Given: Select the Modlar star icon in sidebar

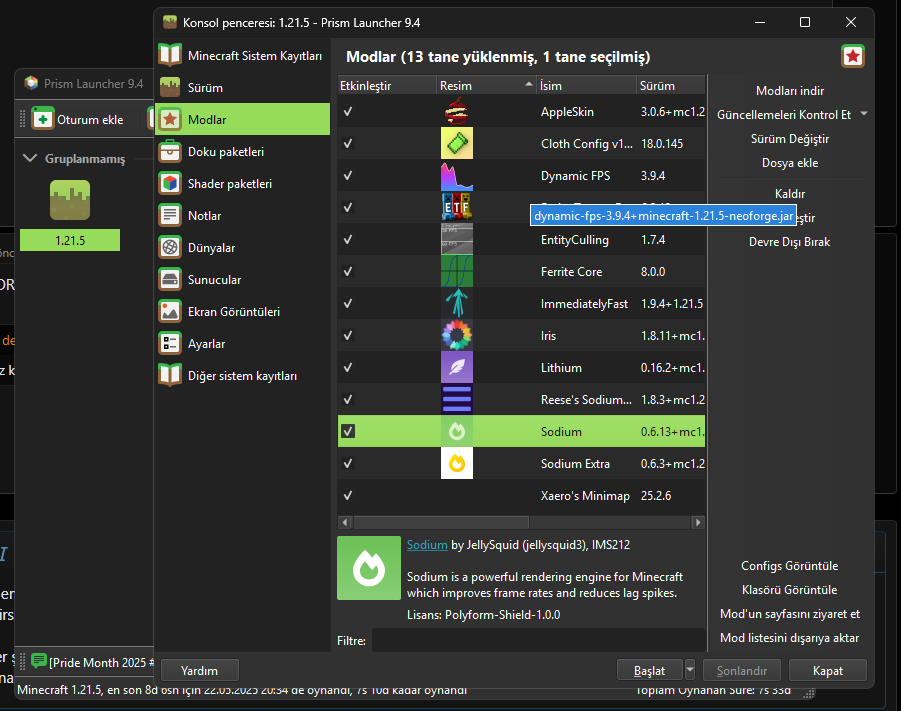Looking at the screenshot, I should [x=170, y=119].
